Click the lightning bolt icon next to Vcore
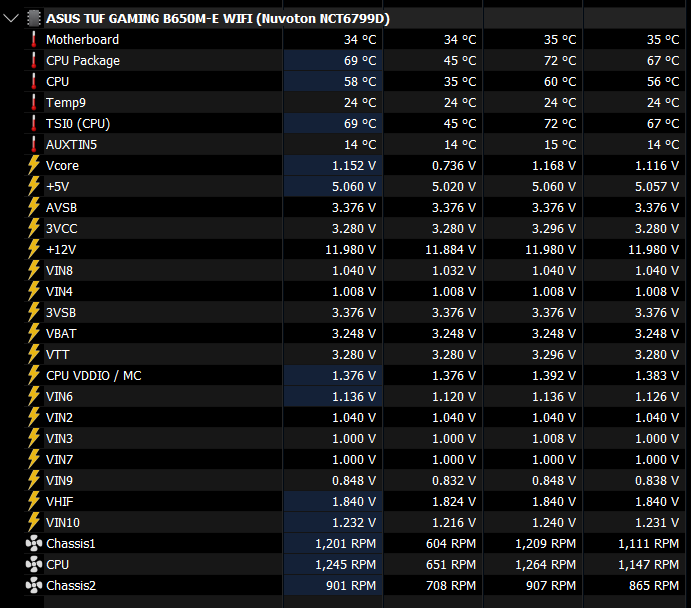 [x=33, y=165]
